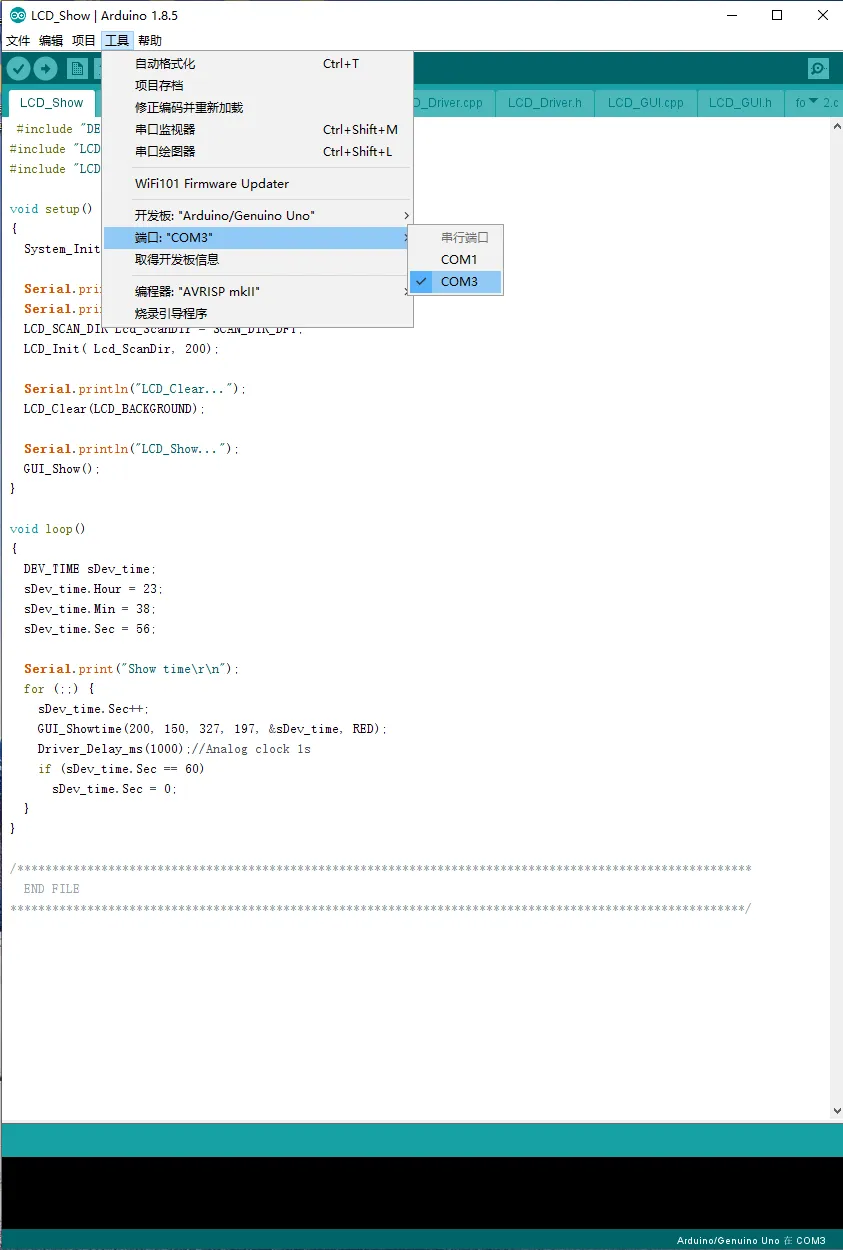
Task: Switch to the LCD_Driver.h tab
Action: pos(544,102)
